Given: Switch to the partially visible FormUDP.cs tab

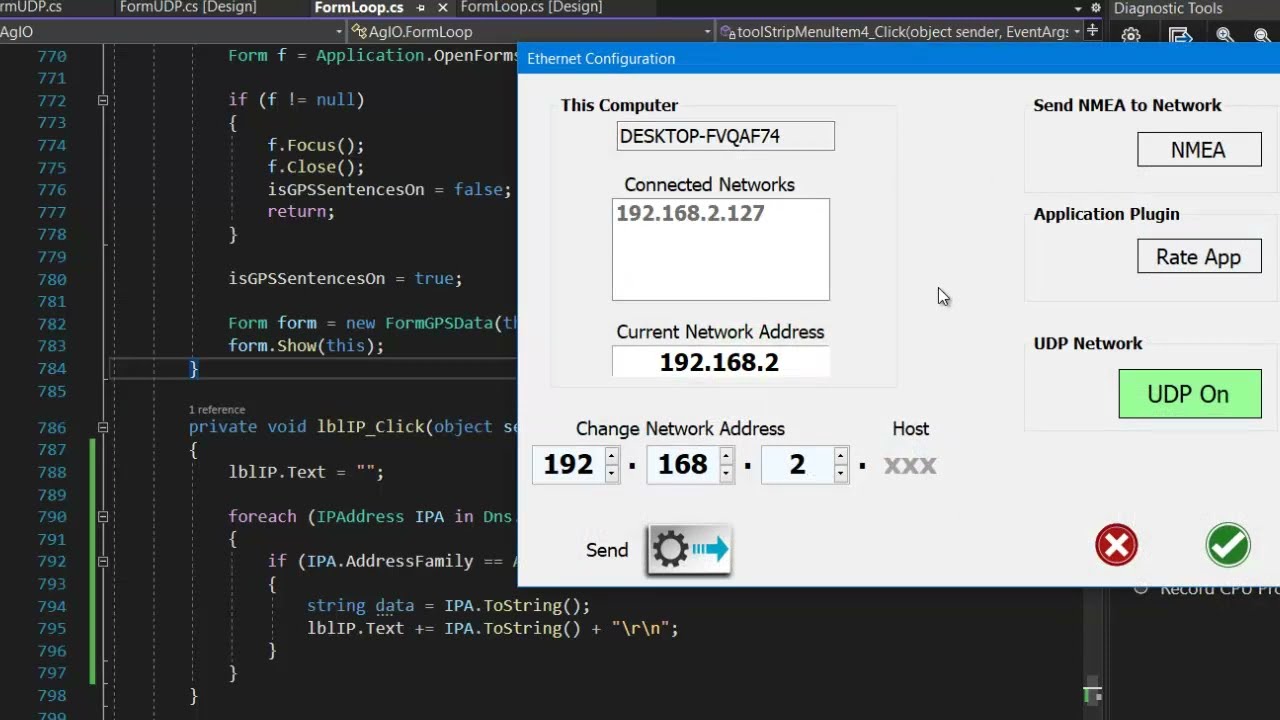Looking at the screenshot, I should [x=32, y=7].
